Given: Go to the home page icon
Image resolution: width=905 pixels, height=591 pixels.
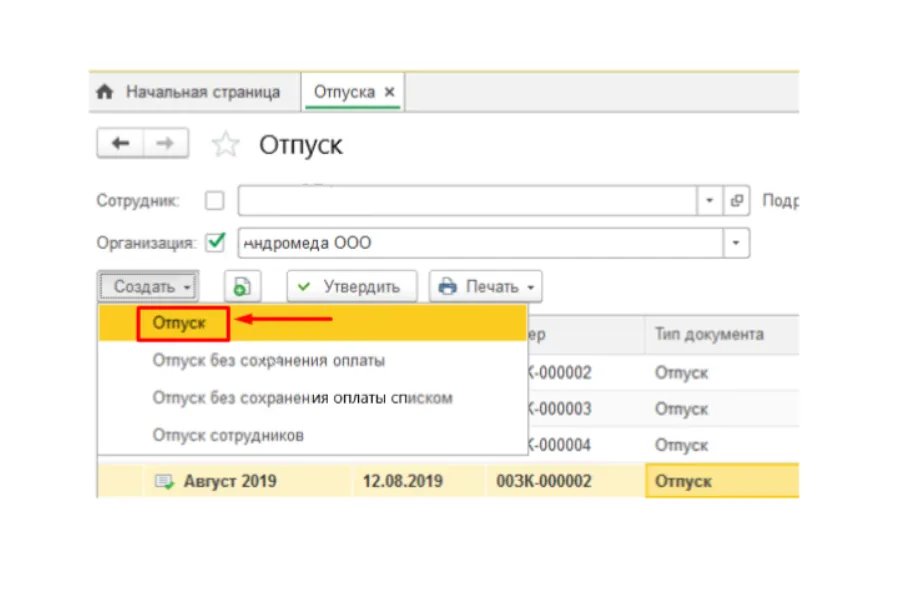Looking at the screenshot, I should point(104,92).
